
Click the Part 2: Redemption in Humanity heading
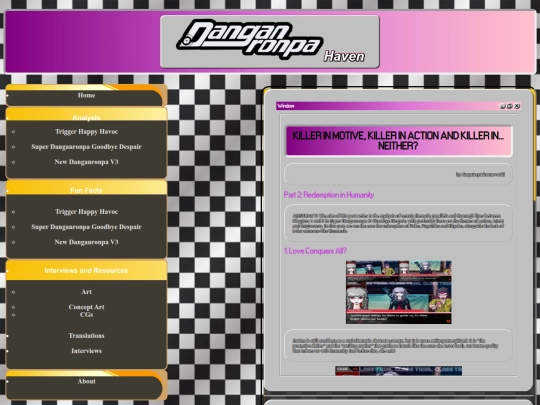tap(329, 195)
